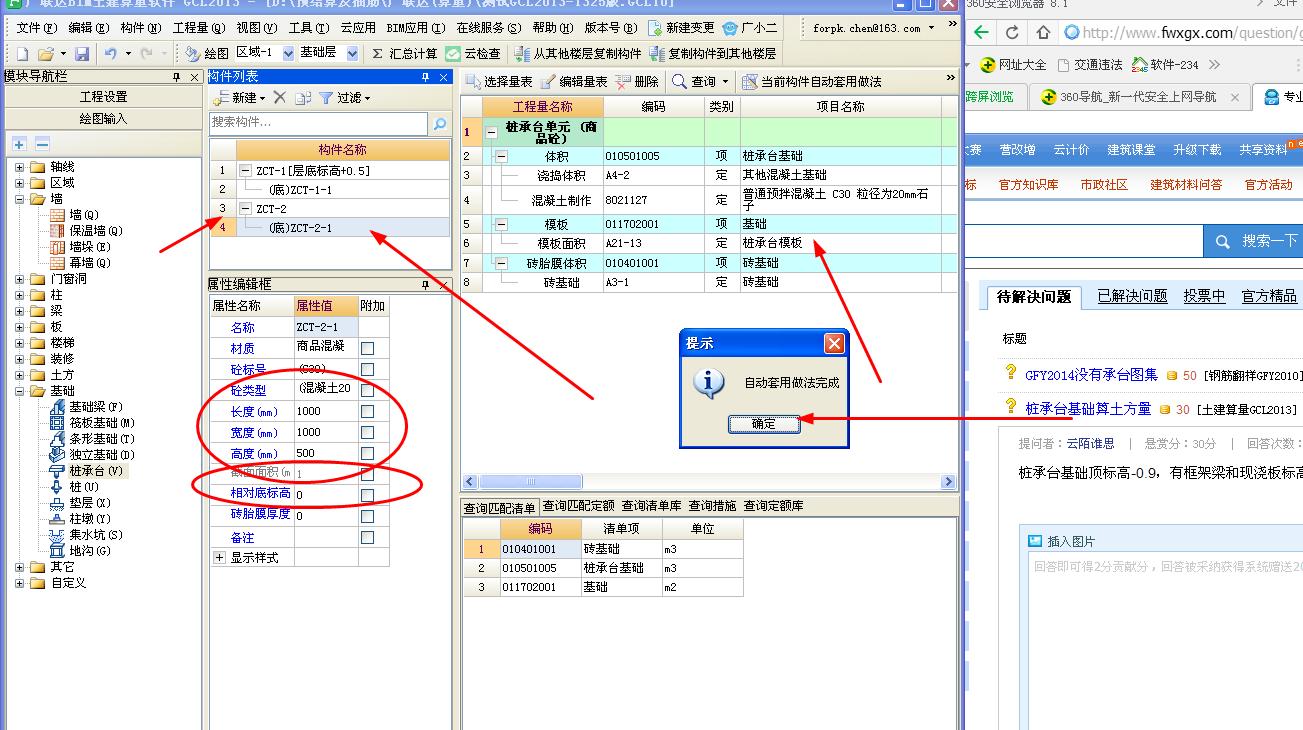This screenshot has height=730, width=1303.
Task: Click the copy component icon beside delete
Action: 302,97
